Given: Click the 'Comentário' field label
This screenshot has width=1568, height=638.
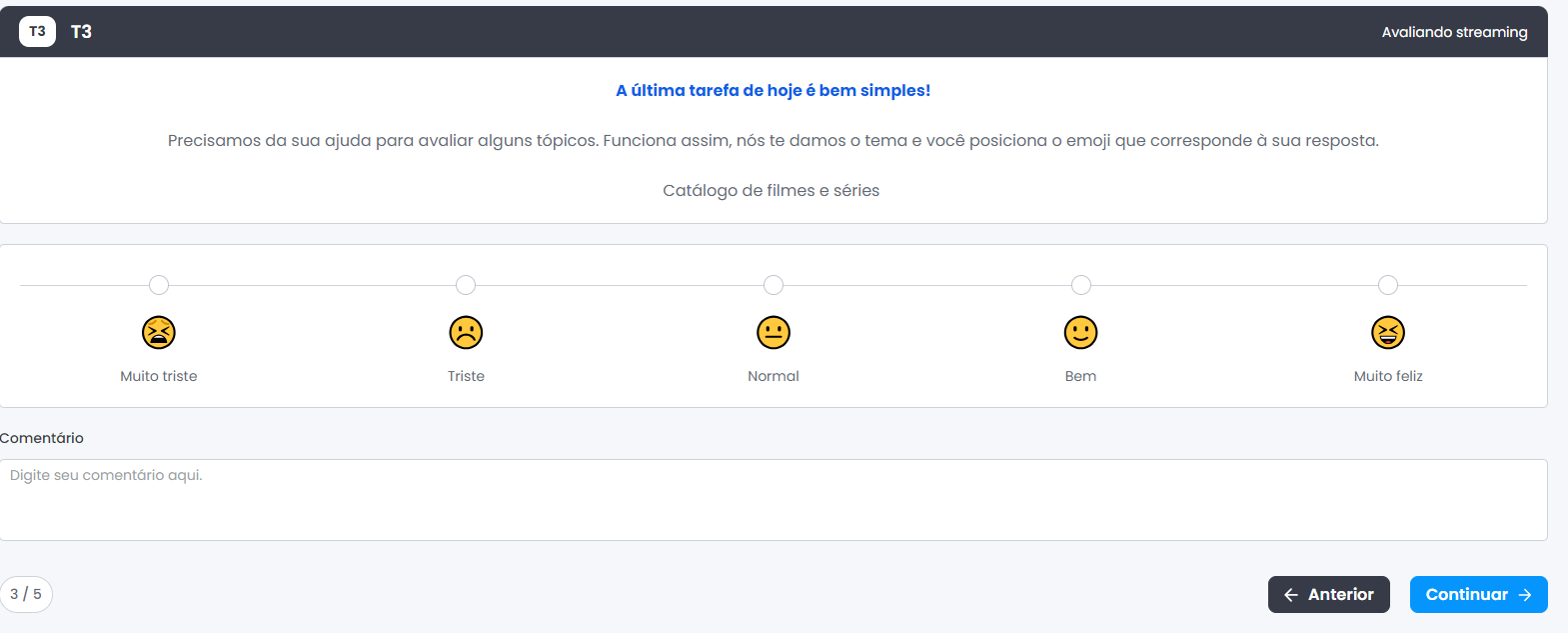Looking at the screenshot, I should click(x=42, y=438).
